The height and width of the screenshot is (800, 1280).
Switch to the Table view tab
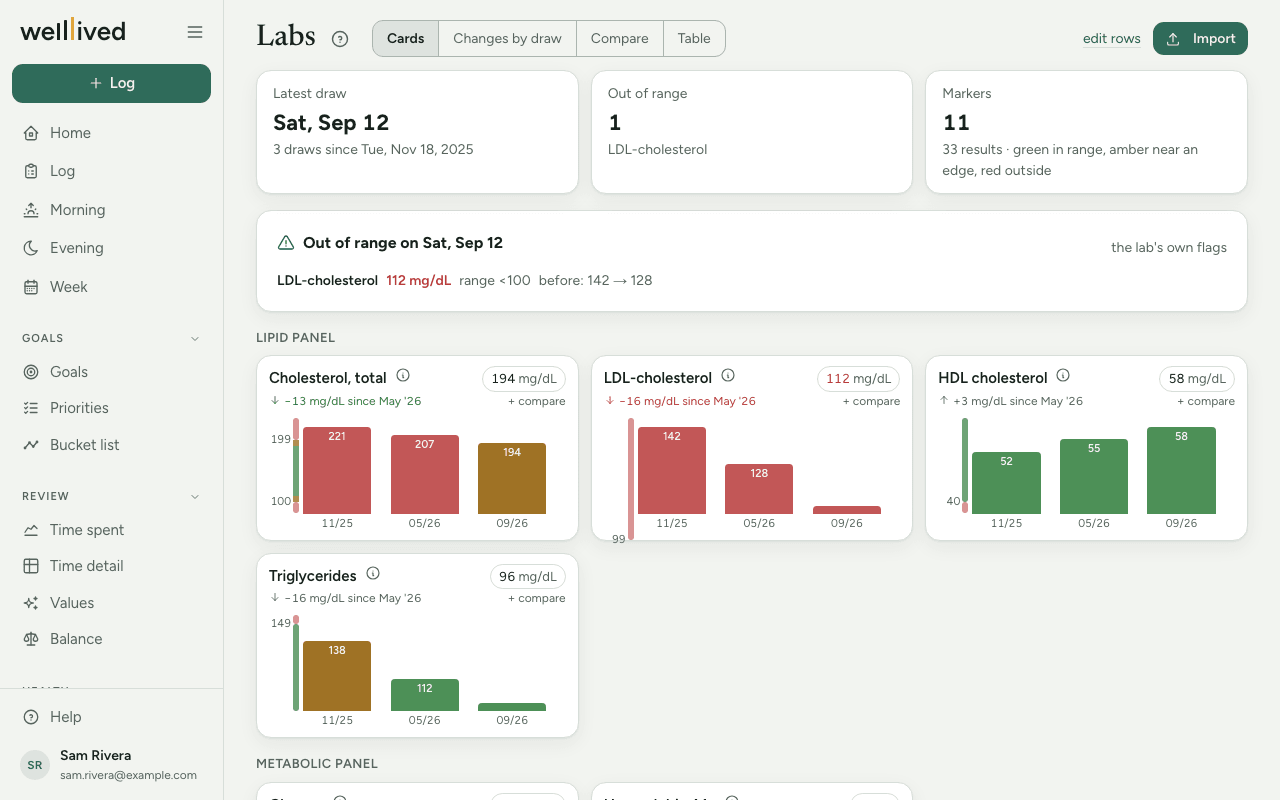(x=694, y=39)
